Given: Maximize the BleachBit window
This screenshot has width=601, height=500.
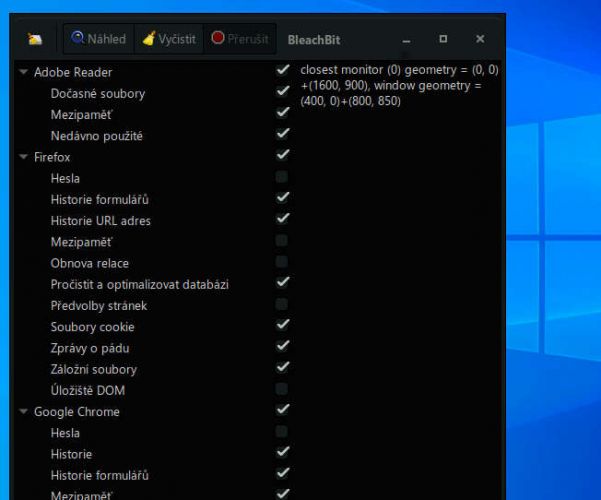Looking at the screenshot, I should coord(443,39).
